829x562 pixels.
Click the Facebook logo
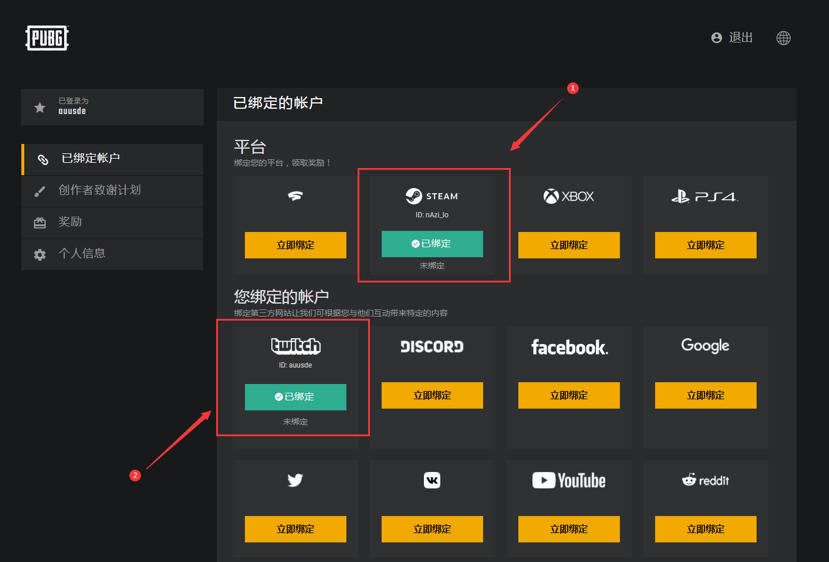pyautogui.click(x=569, y=347)
